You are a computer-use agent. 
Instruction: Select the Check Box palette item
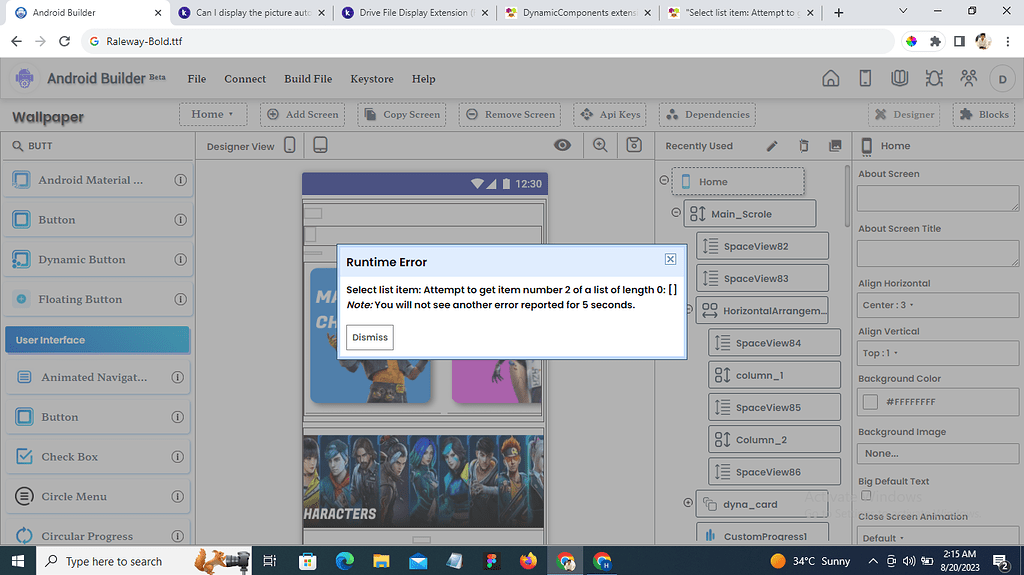98,457
